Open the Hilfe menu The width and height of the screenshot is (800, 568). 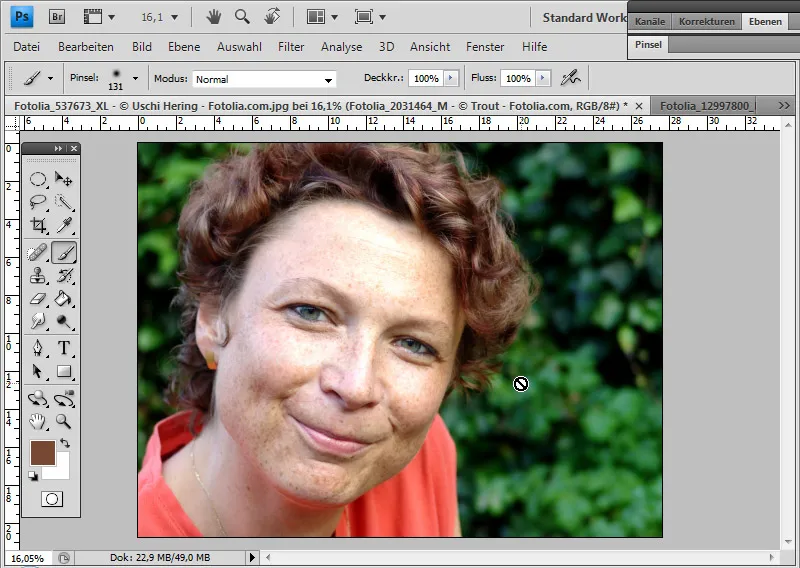click(x=535, y=47)
